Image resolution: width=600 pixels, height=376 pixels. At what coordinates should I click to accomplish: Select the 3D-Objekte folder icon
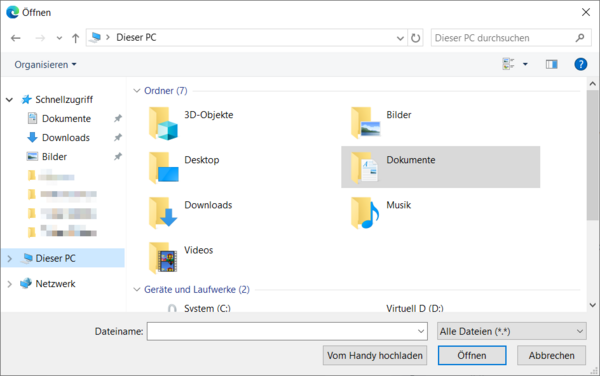[x=163, y=123]
